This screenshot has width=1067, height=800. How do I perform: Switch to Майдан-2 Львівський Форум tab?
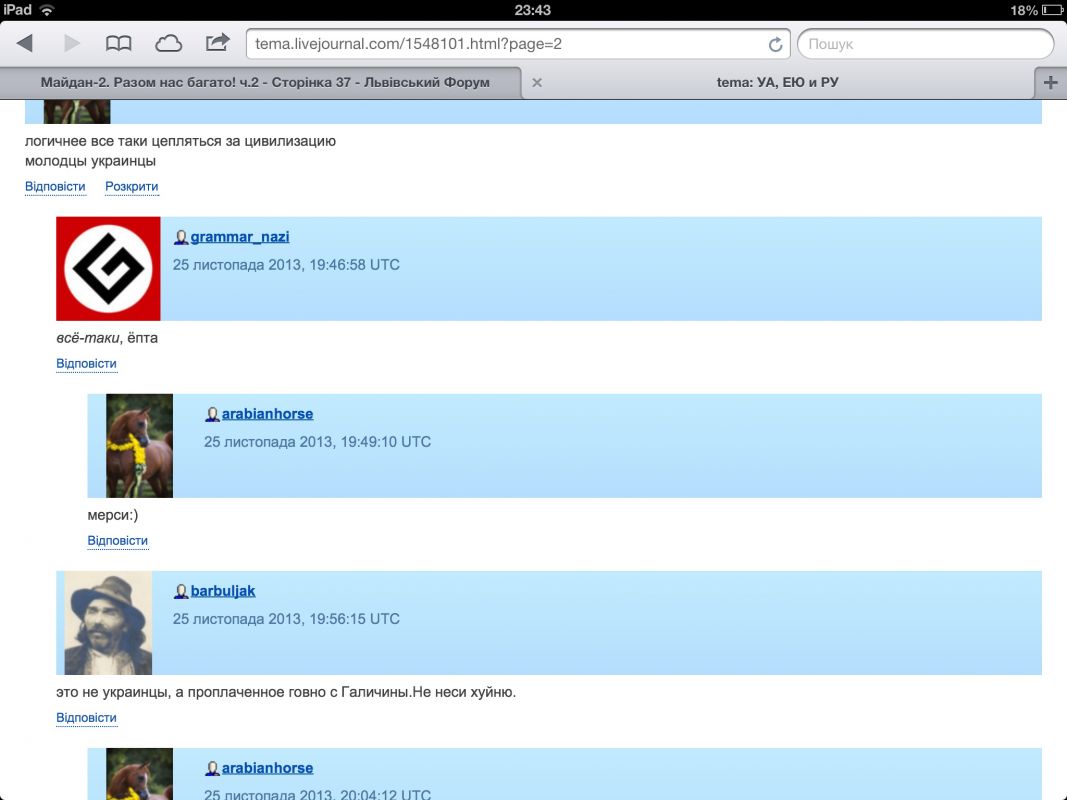point(265,83)
